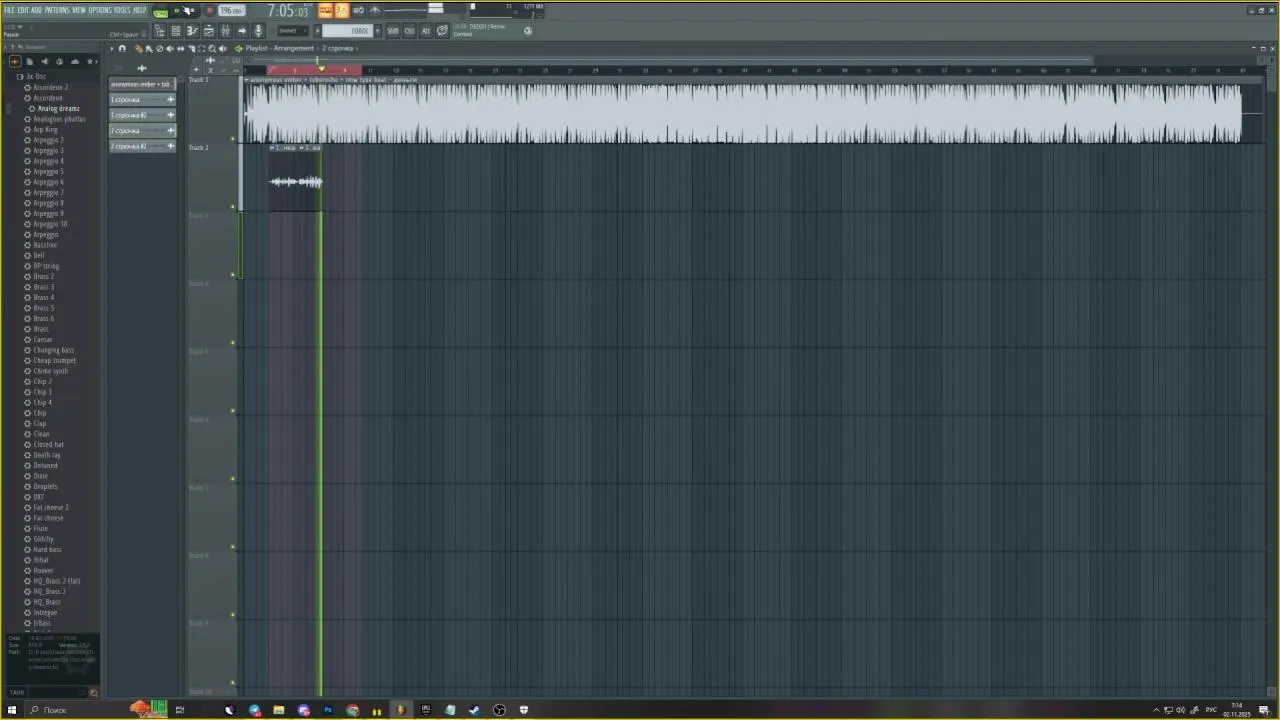Viewport: 1280px width, 720px height.
Task: Select the Playback speaker tool in playlist
Action: 223,48
